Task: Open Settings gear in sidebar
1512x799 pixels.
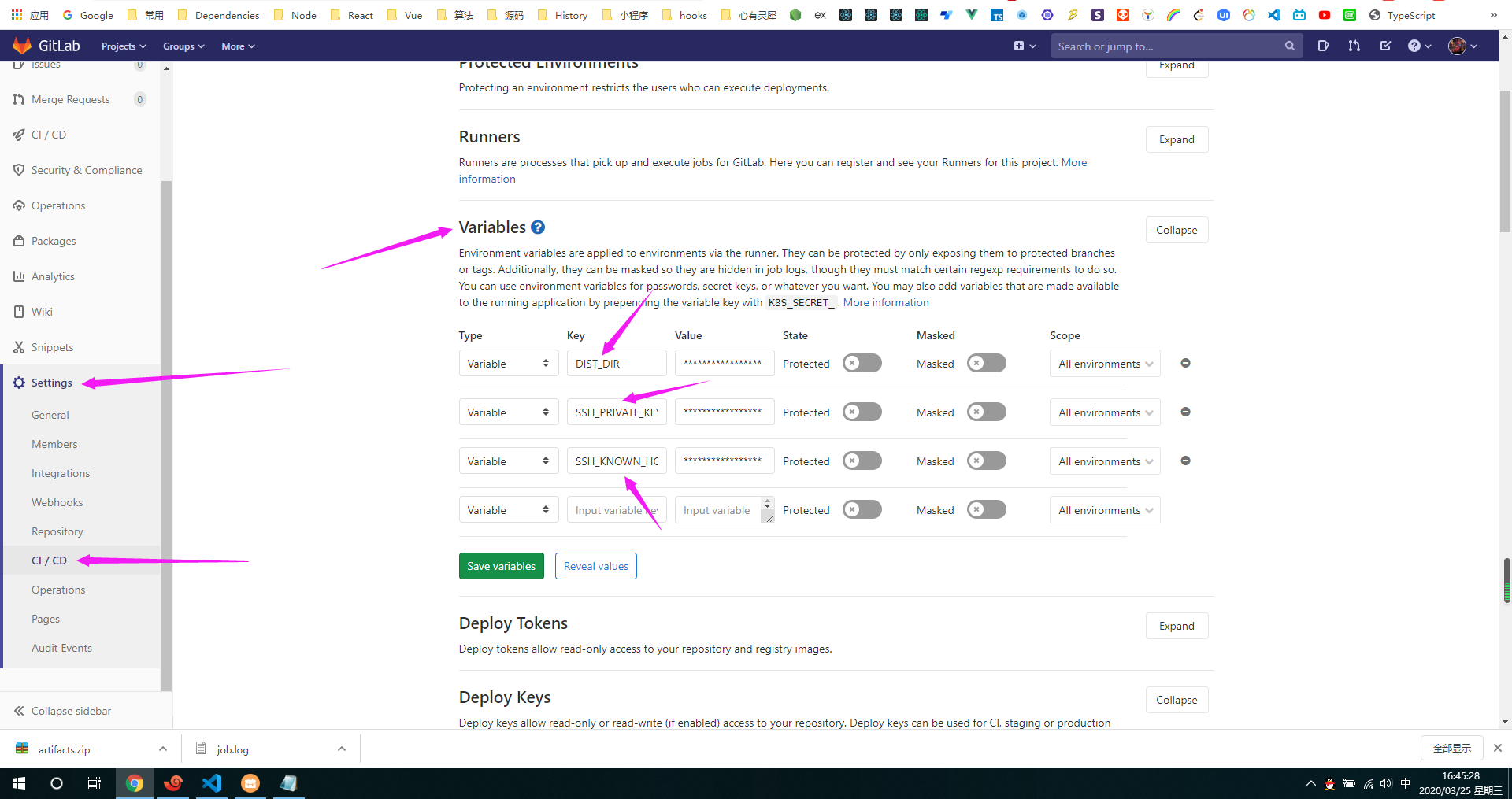Action: click(x=51, y=383)
